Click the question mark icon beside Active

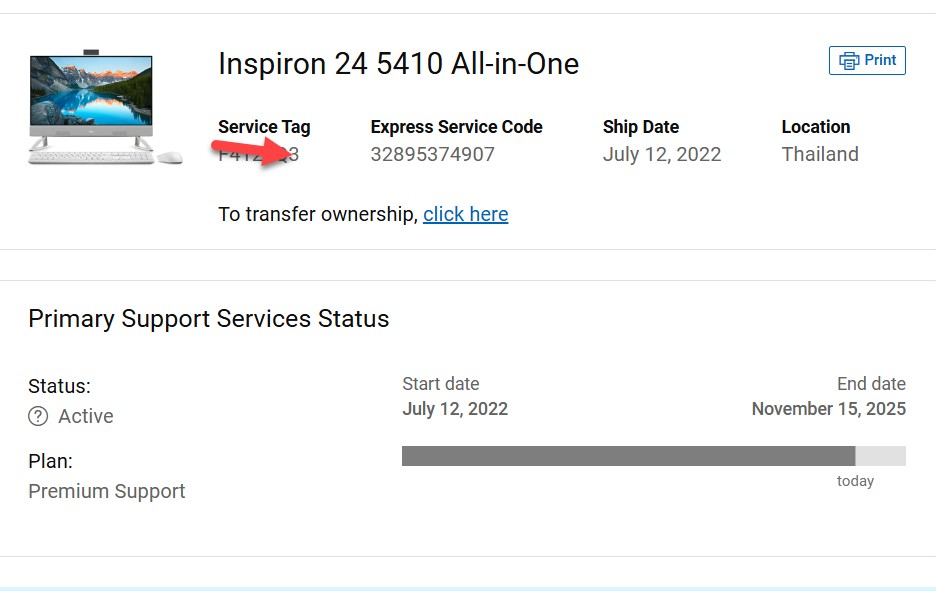point(38,416)
